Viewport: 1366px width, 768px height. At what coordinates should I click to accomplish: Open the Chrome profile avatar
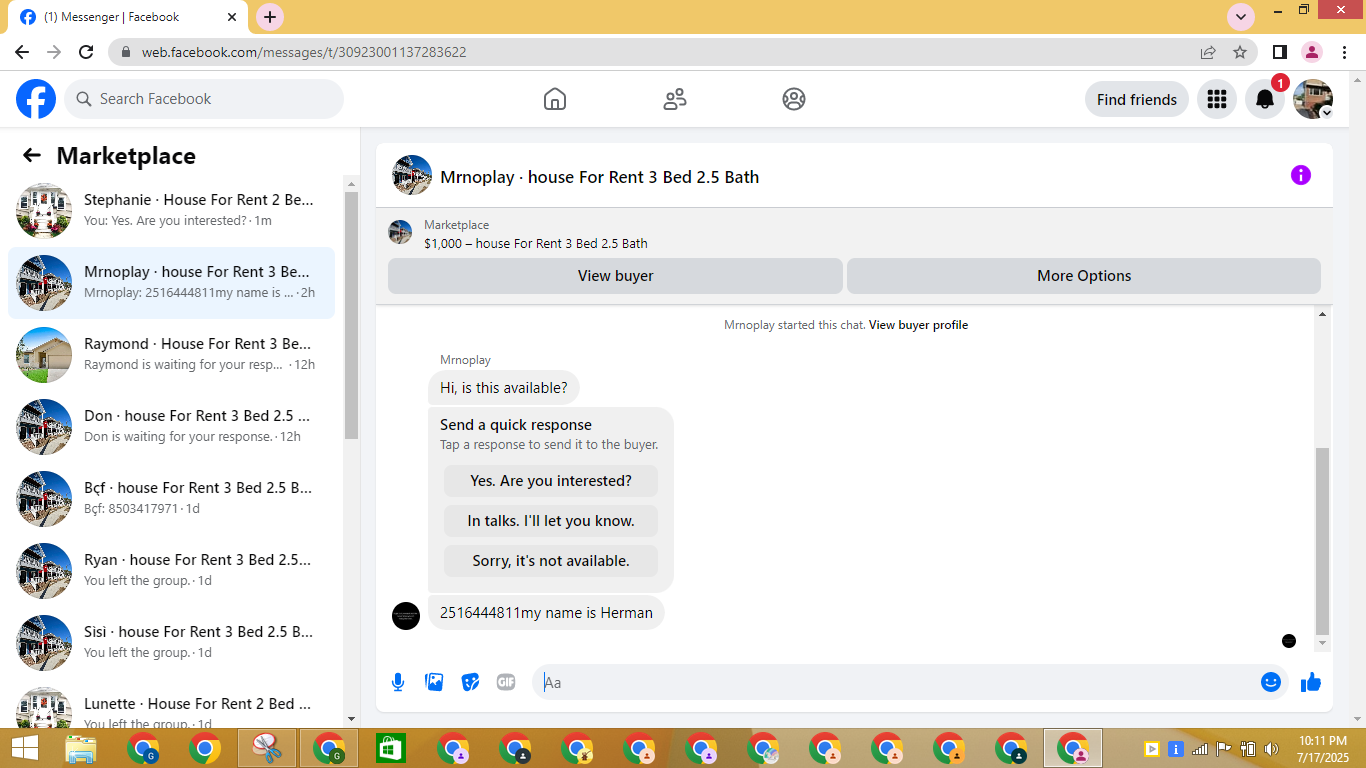click(1312, 52)
